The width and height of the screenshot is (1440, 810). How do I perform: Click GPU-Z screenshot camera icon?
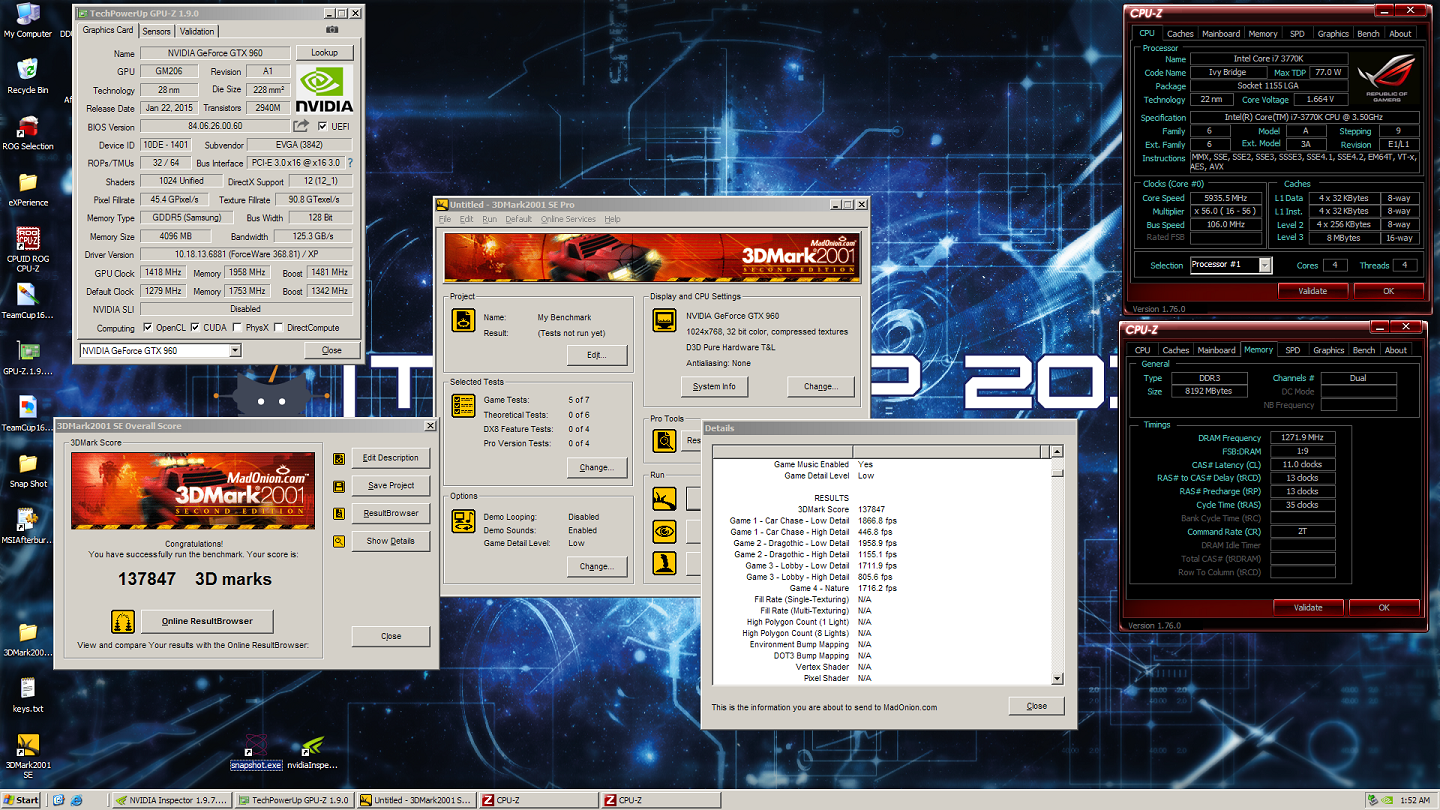[x=333, y=31]
